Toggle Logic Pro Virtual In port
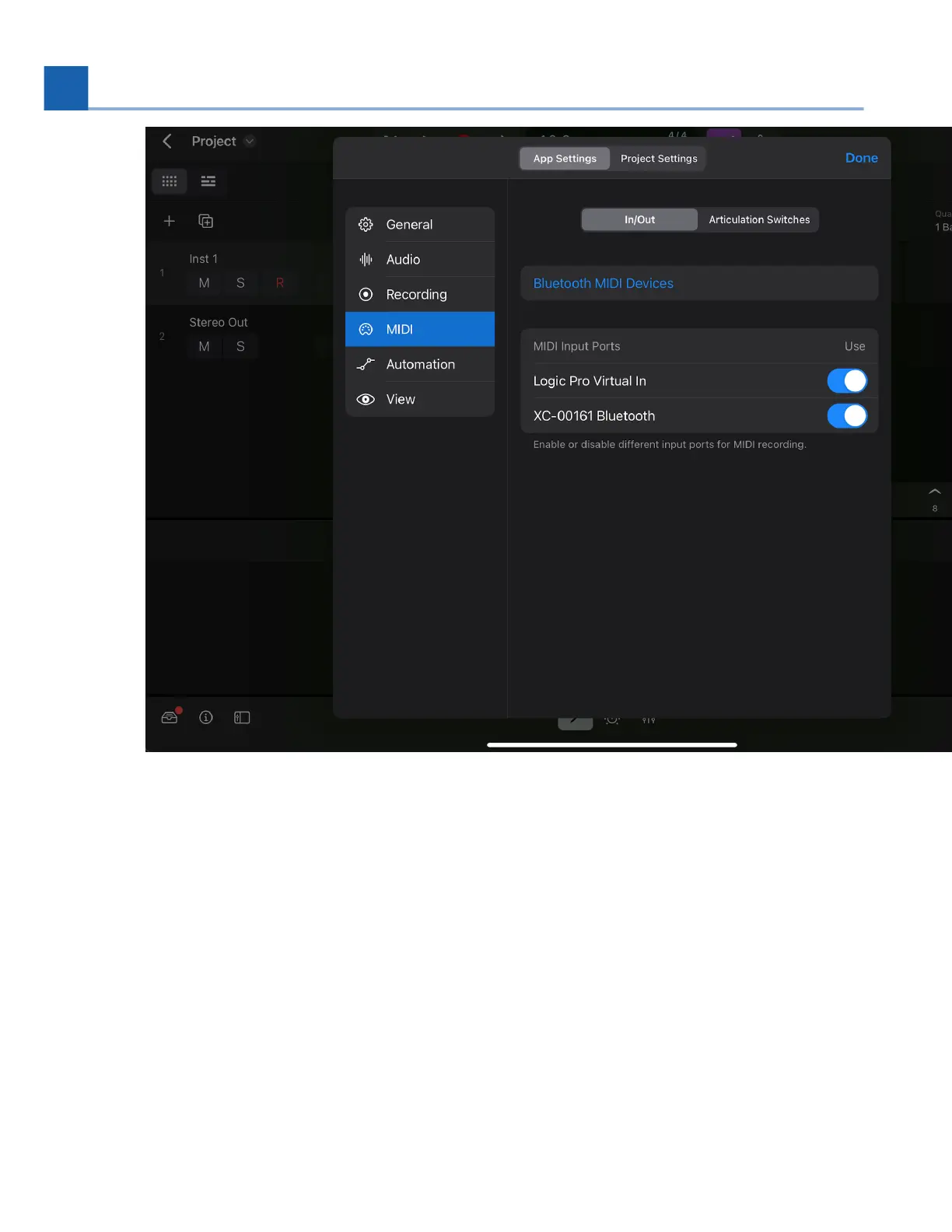 click(847, 381)
